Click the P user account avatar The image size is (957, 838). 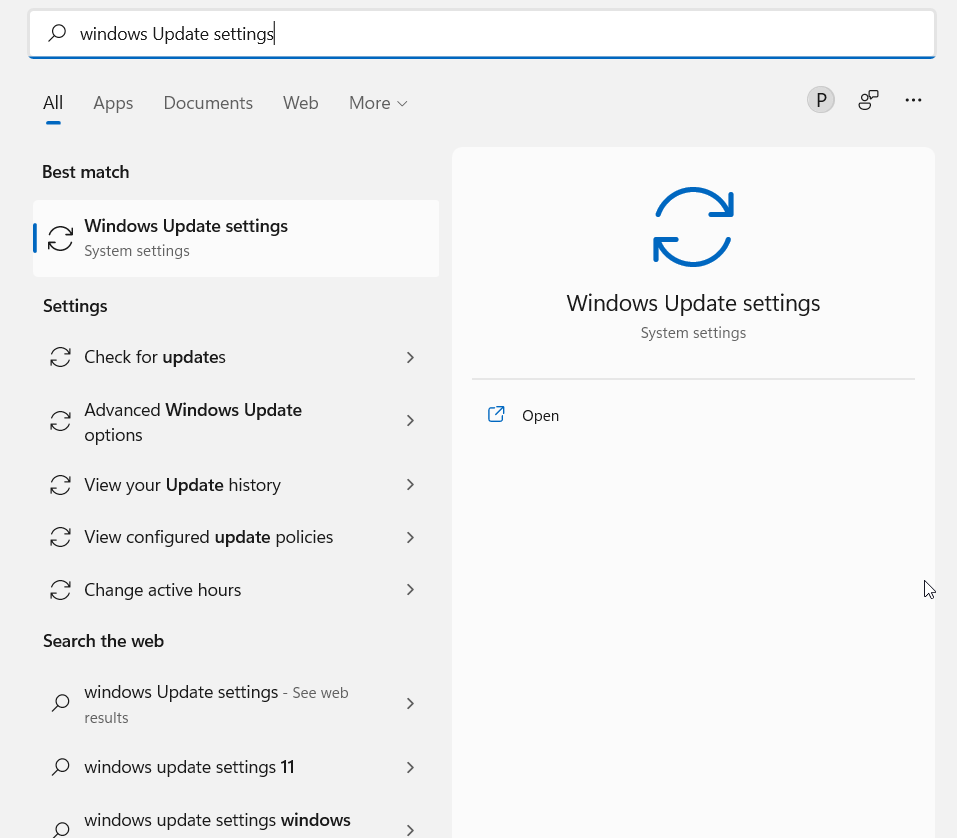click(x=821, y=99)
